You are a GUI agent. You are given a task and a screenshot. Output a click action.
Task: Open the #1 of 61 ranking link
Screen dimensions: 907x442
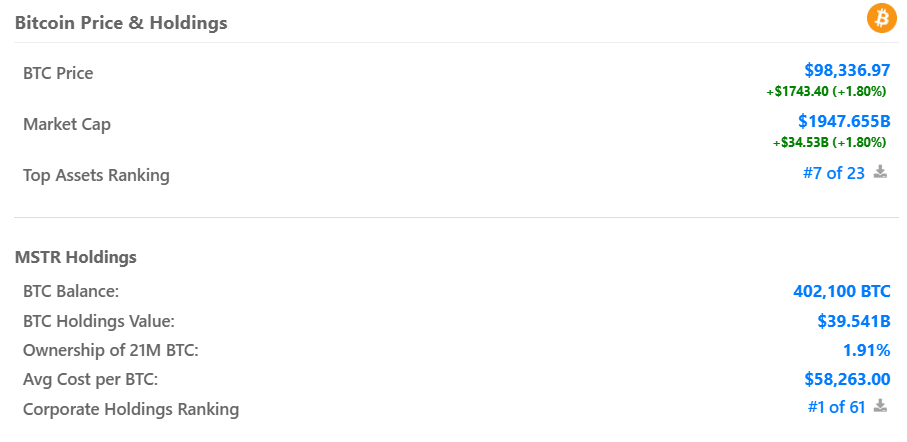click(836, 407)
